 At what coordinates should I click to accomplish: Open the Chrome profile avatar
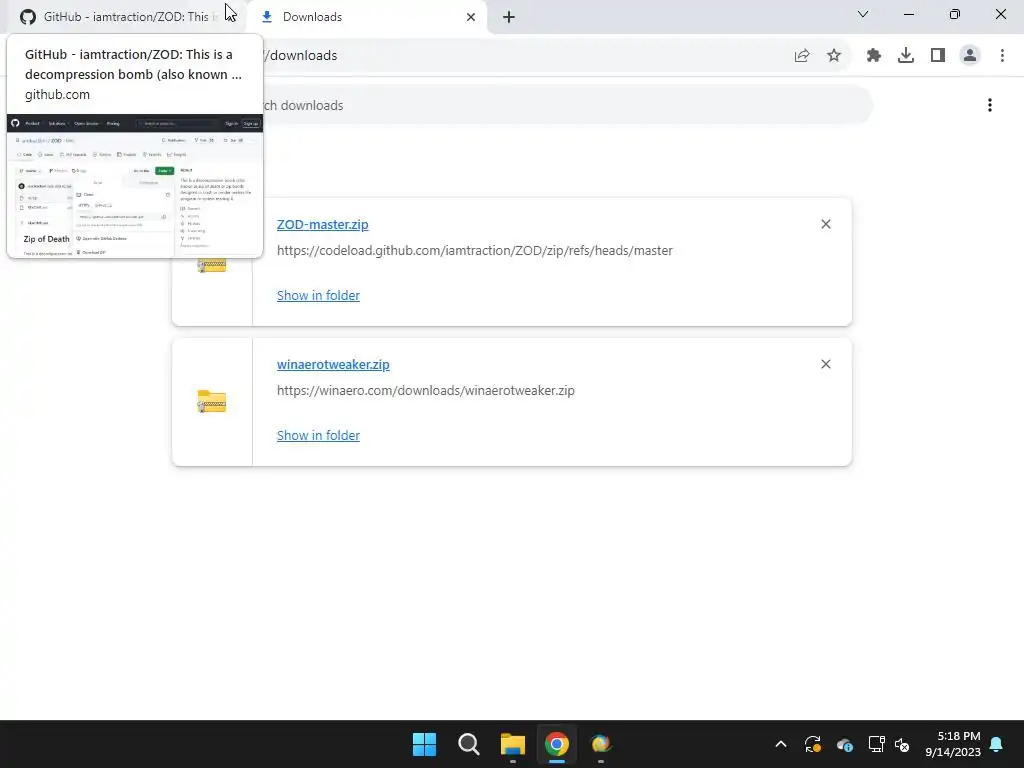pos(970,56)
